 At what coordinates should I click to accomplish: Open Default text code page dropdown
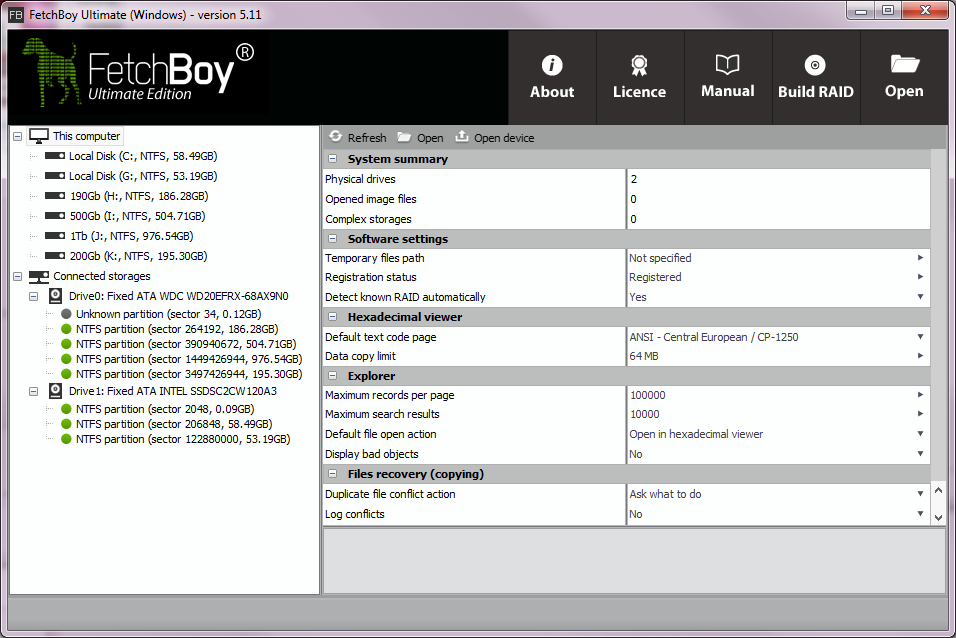pyautogui.click(x=920, y=337)
